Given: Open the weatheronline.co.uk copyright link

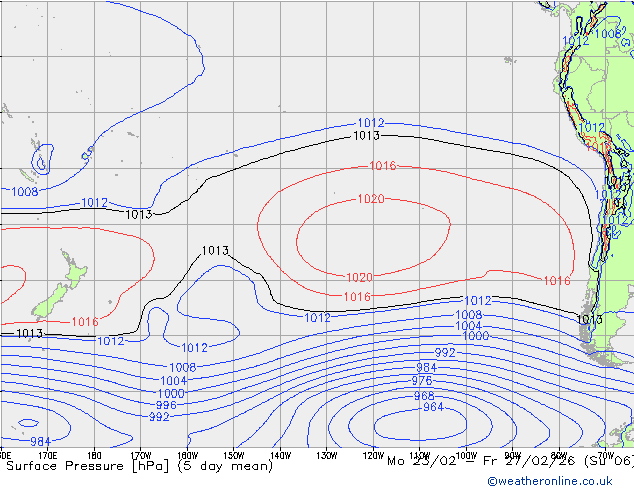Looking at the screenshot, I should coord(550,481).
